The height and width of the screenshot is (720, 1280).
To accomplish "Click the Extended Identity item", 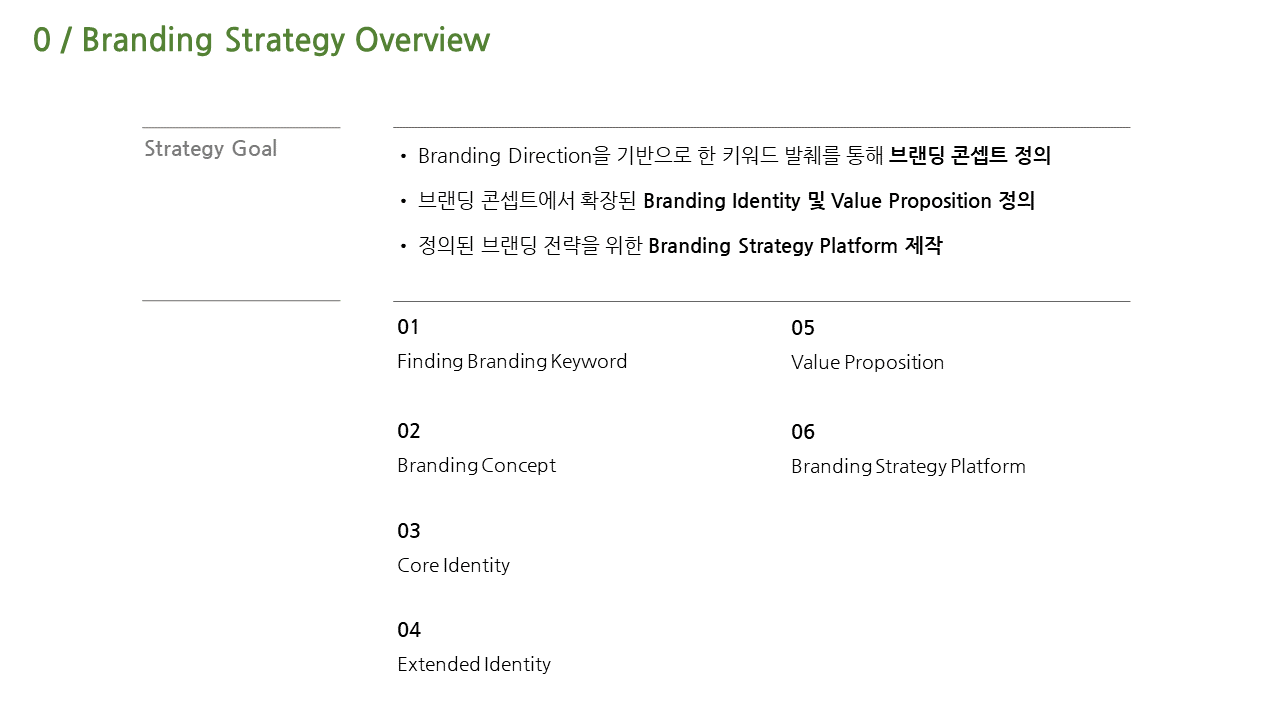I will pos(474,664).
